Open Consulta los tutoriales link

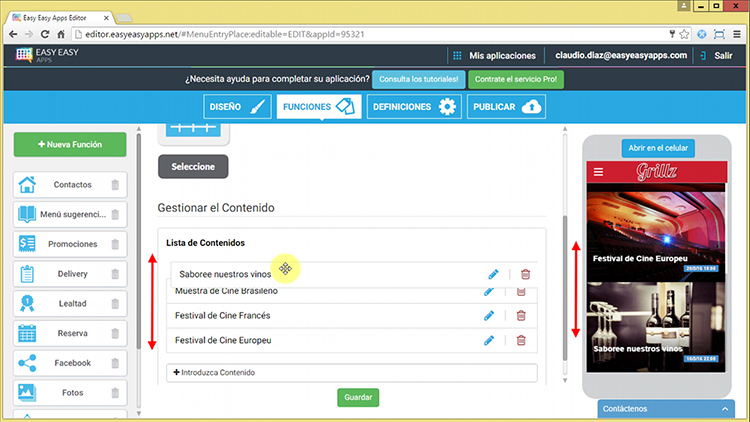click(x=421, y=79)
